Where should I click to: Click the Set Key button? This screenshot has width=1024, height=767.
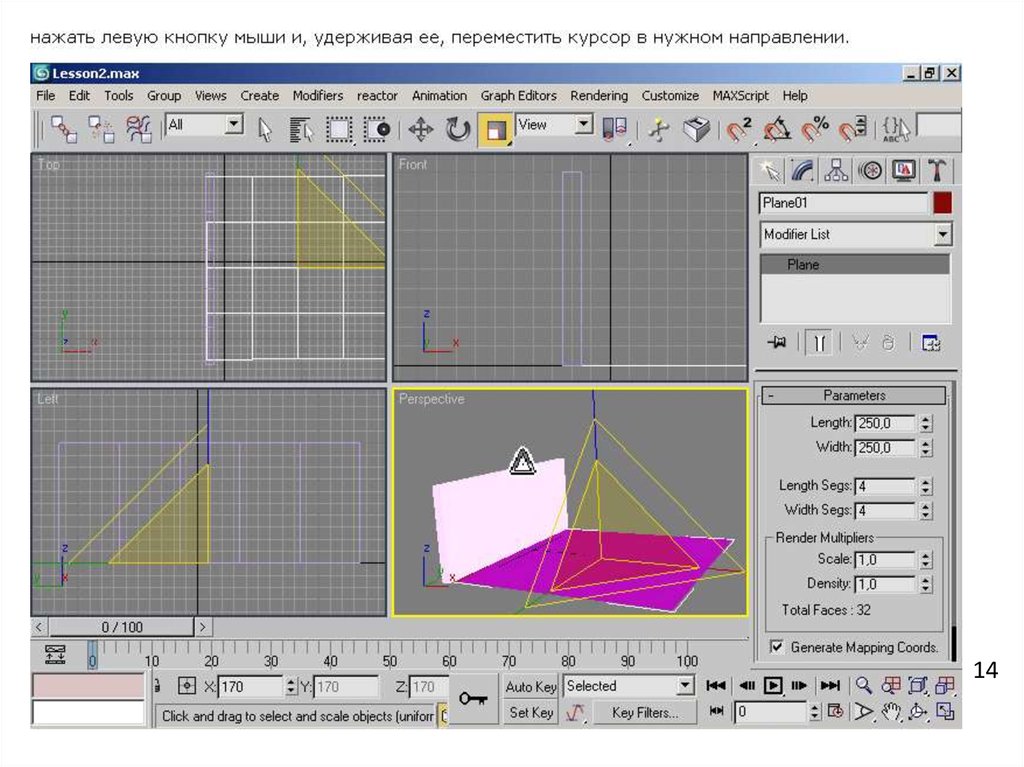coord(530,713)
